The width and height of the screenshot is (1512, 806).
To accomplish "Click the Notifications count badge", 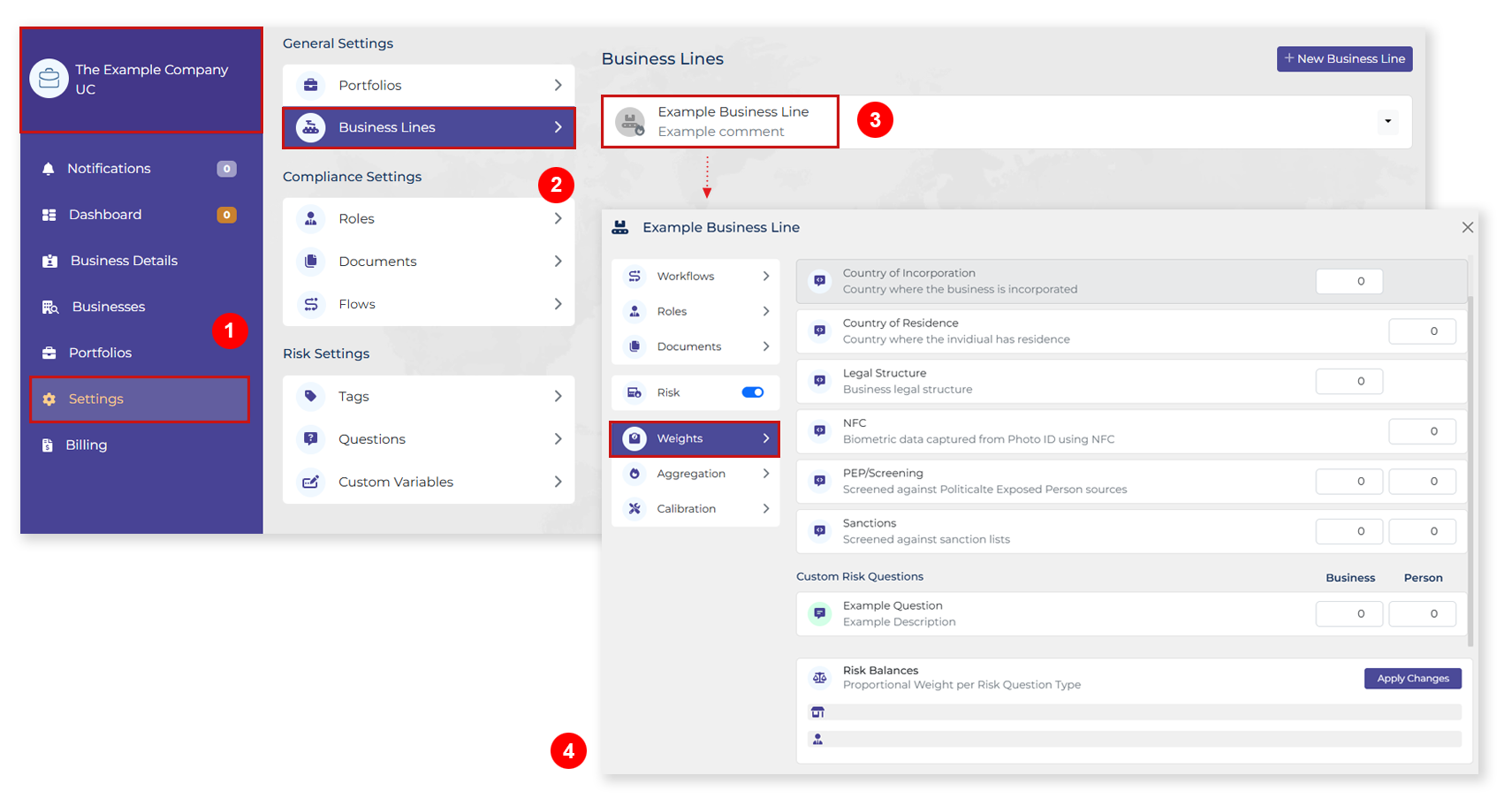I will coord(226,169).
